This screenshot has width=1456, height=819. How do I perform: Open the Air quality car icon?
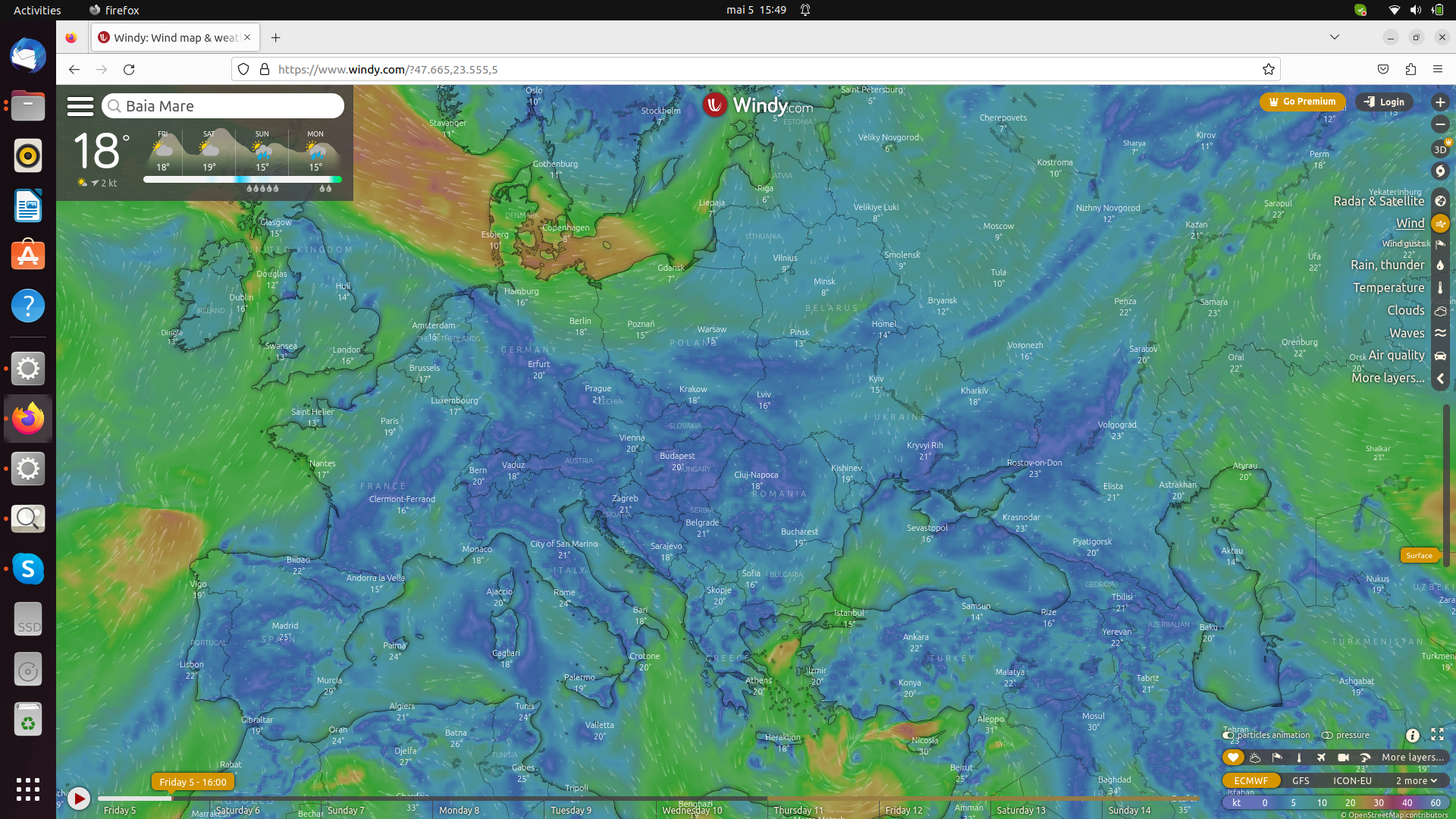tap(1440, 356)
